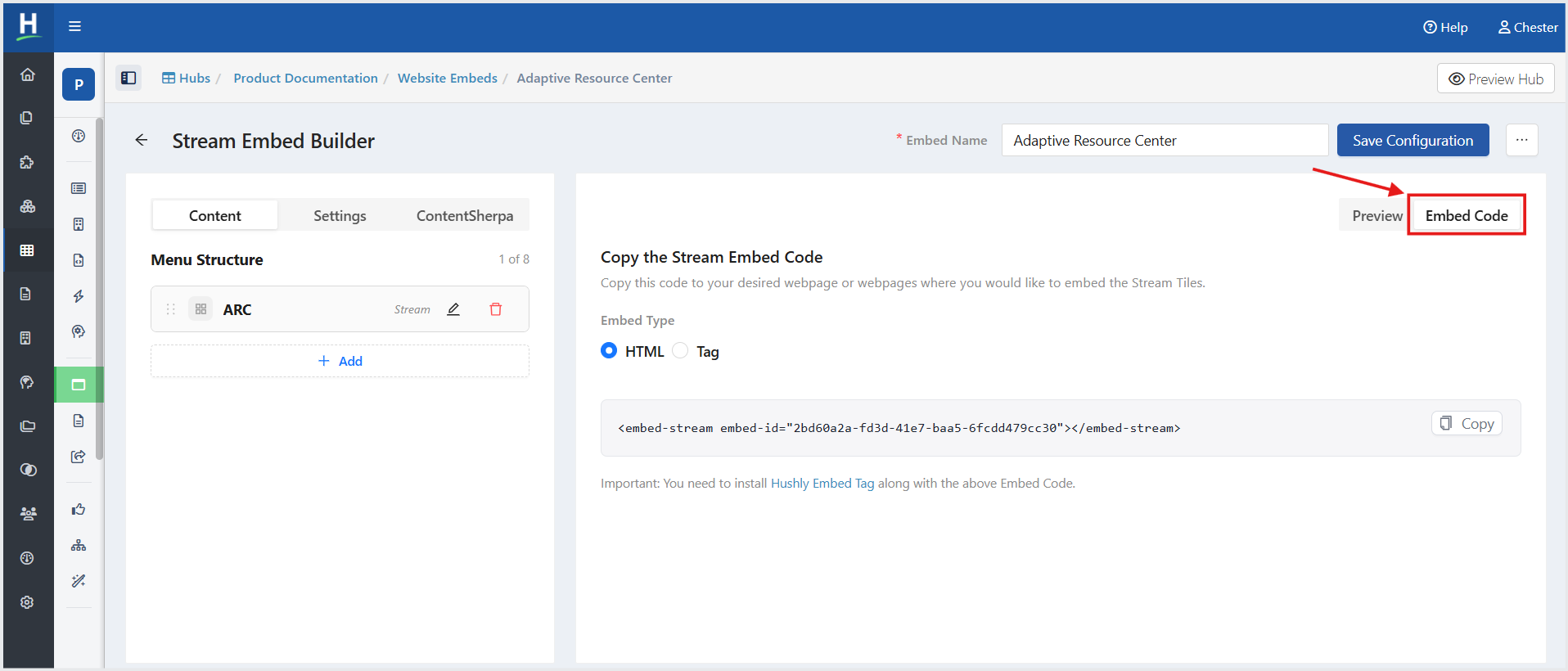Open the Hushly Embed Tag link
The height and width of the screenshot is (671, 1568).
point(822,484)
